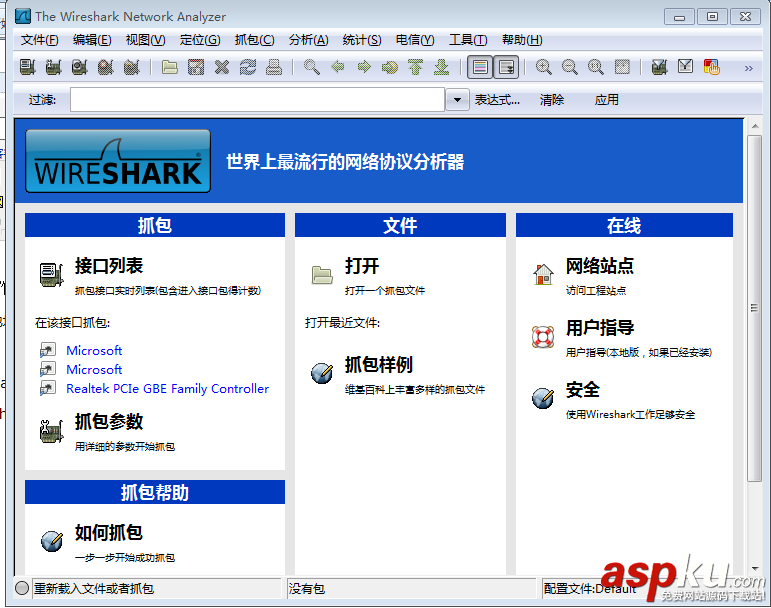Click the expert info status circle
Screen dimensions: 771x608
click(x=22, y=588)
